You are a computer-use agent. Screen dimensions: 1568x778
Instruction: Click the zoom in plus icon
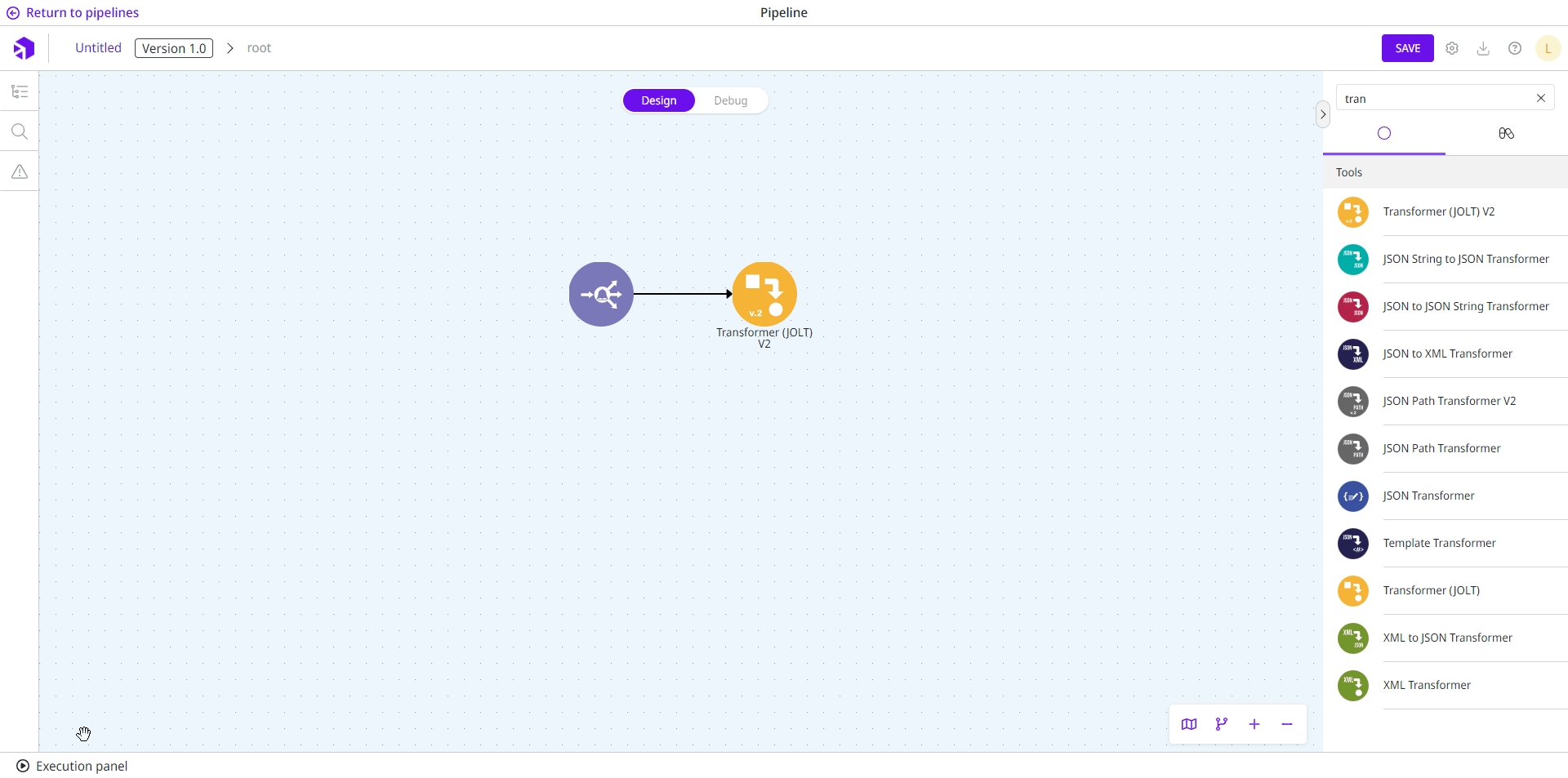click(1254, 724)
